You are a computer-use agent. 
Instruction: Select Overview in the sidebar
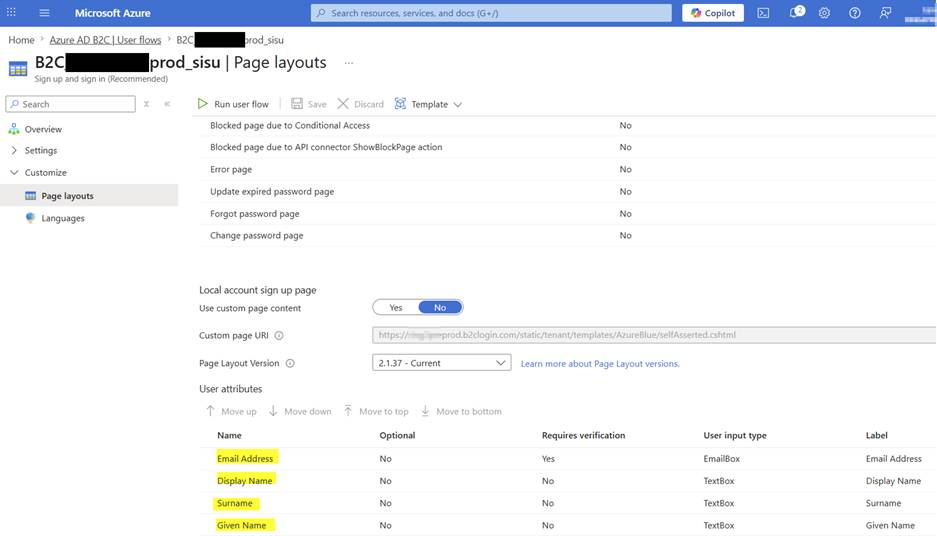coord(43,129)
